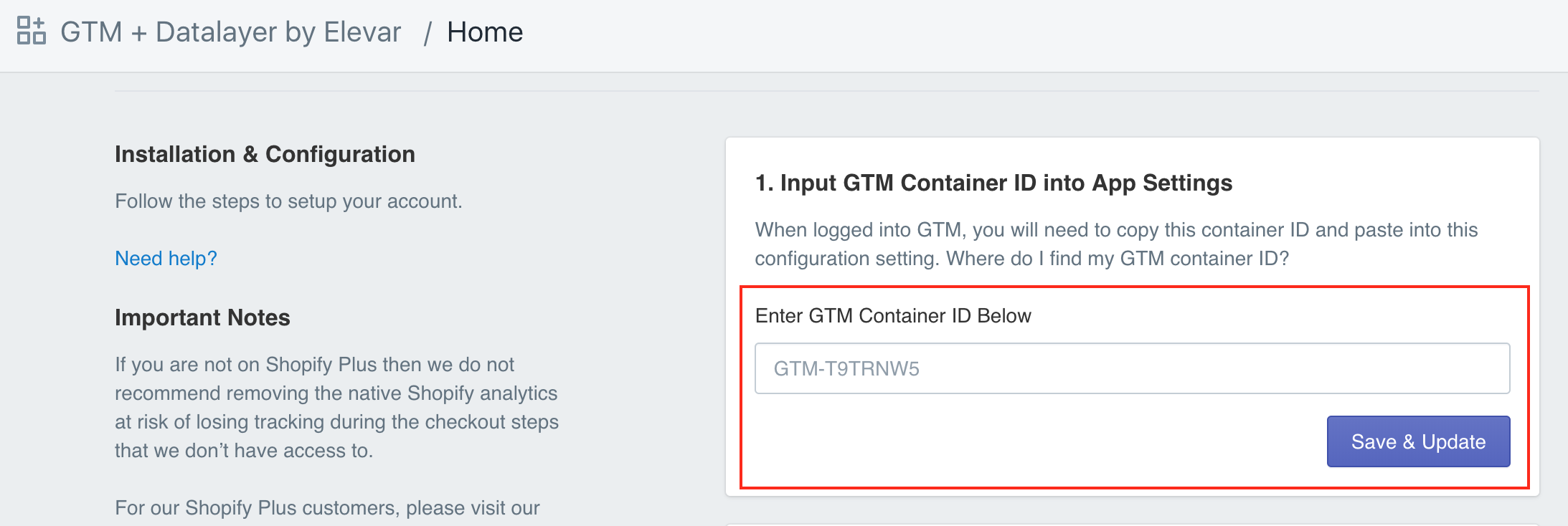
Task: Click the Input GTM Container ID step heading
Action: (x=993, y=183)
